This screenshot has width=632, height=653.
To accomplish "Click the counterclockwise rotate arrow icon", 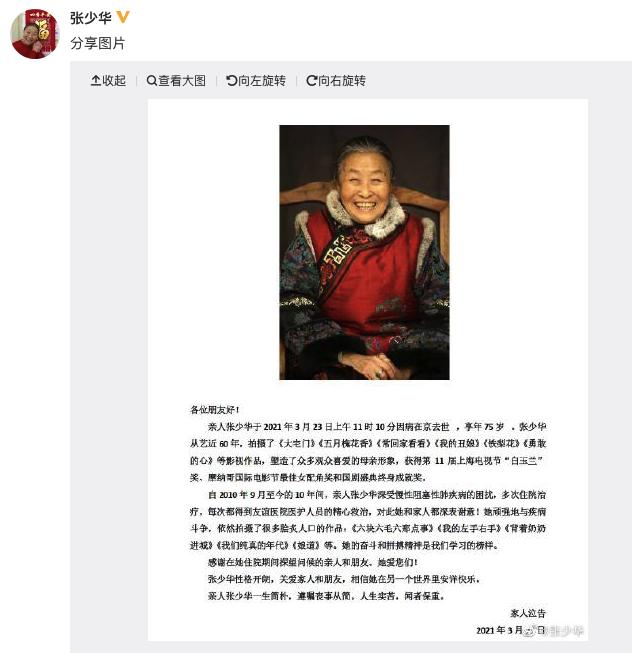I will click(231, 80).
